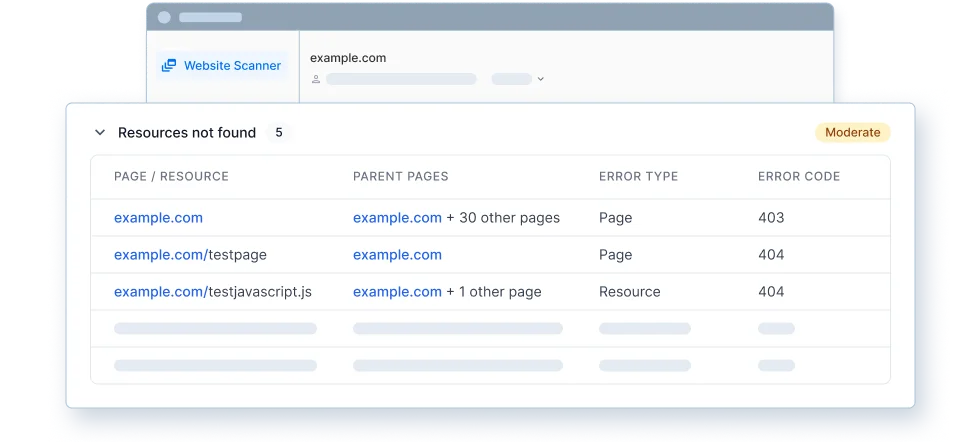
Task: Click the round window control in title bar
Action: point(164,17)
